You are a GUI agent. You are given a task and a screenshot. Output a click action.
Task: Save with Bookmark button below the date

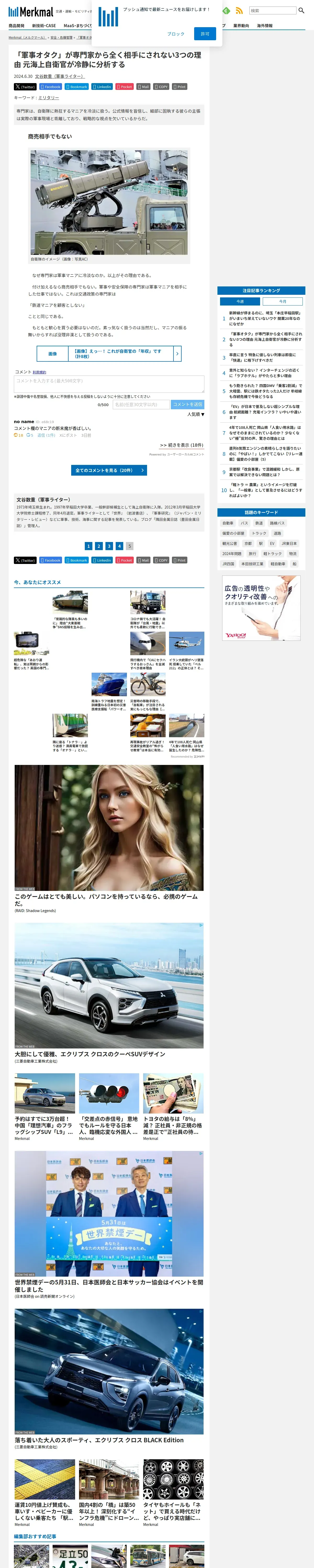pyautogui.click(x=77, y=87)
